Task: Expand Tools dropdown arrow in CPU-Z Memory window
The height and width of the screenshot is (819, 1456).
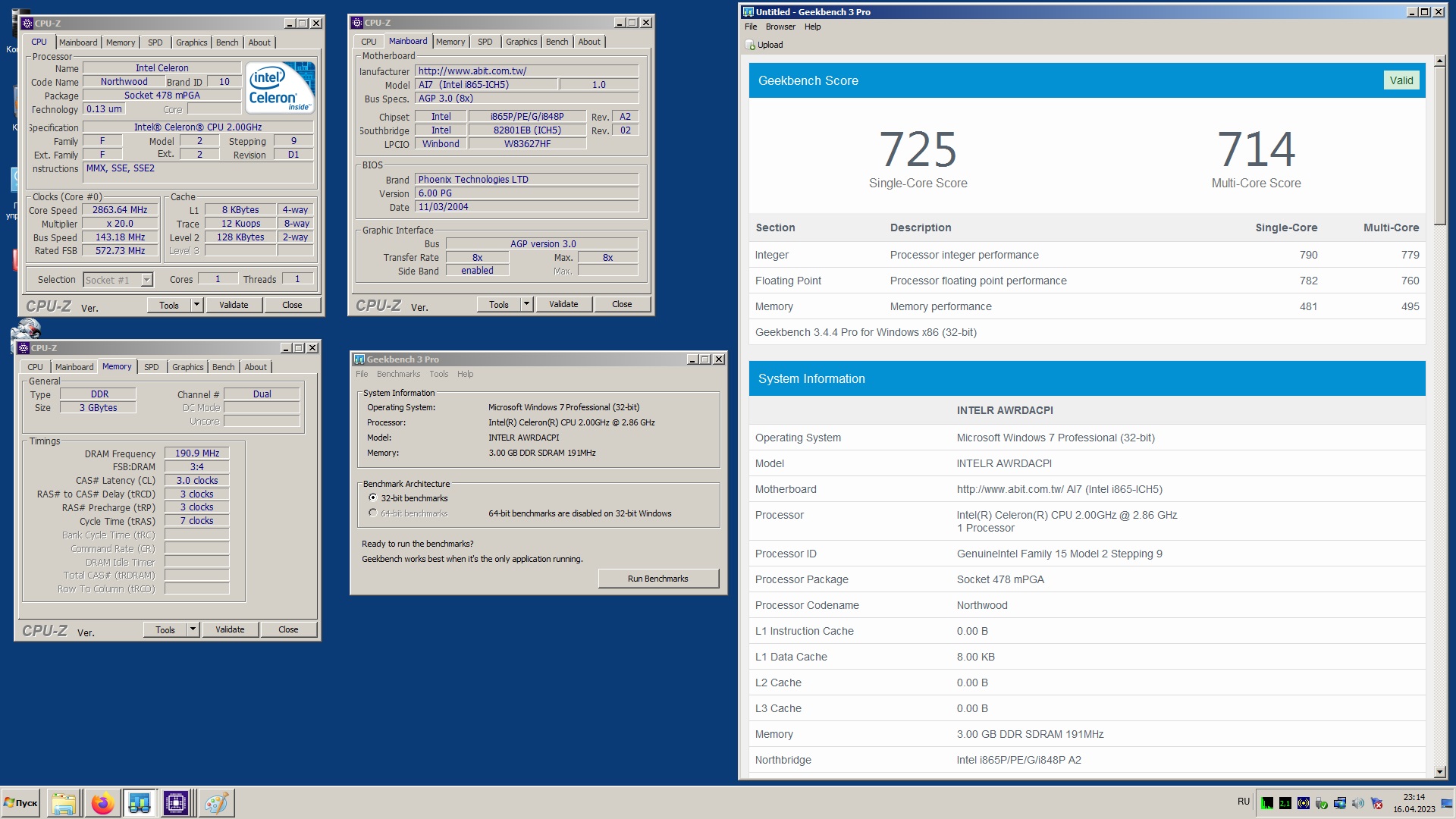Action: (x=193, y=629)
